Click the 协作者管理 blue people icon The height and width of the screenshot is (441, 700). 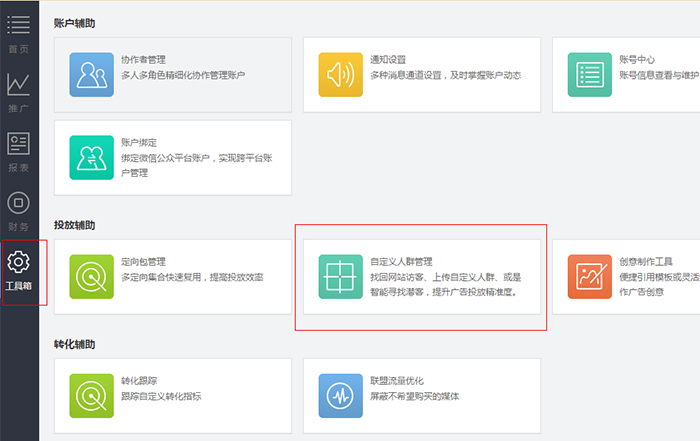pyautogui.click(x=92, y=75)
